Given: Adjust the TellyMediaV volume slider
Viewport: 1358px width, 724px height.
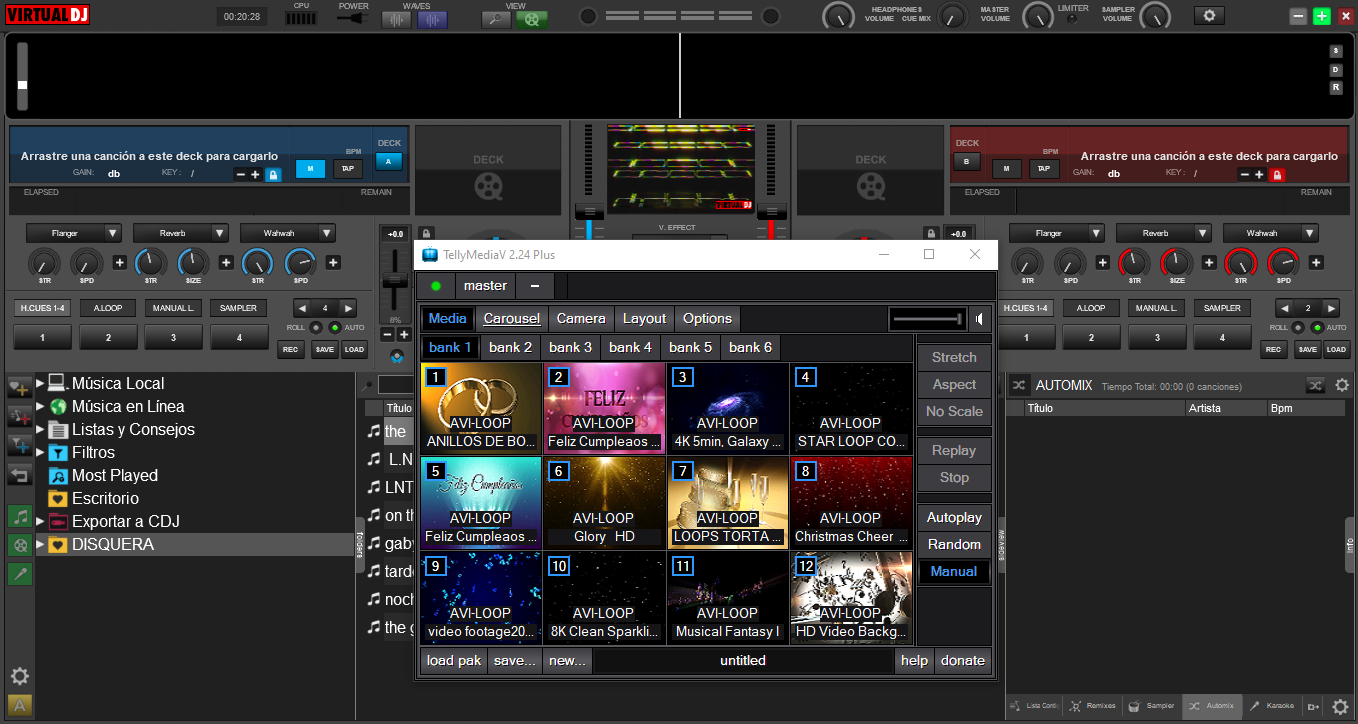Looking at the screenshot, I should click(928, 319).
